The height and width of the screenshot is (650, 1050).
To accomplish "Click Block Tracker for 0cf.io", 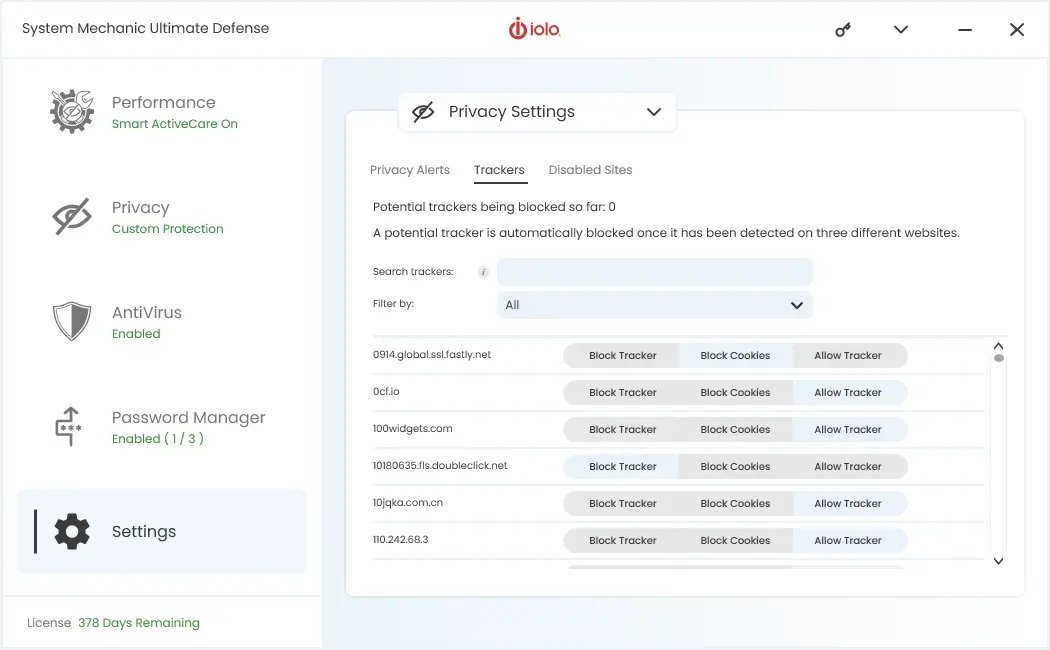I will tap(622, 393).
